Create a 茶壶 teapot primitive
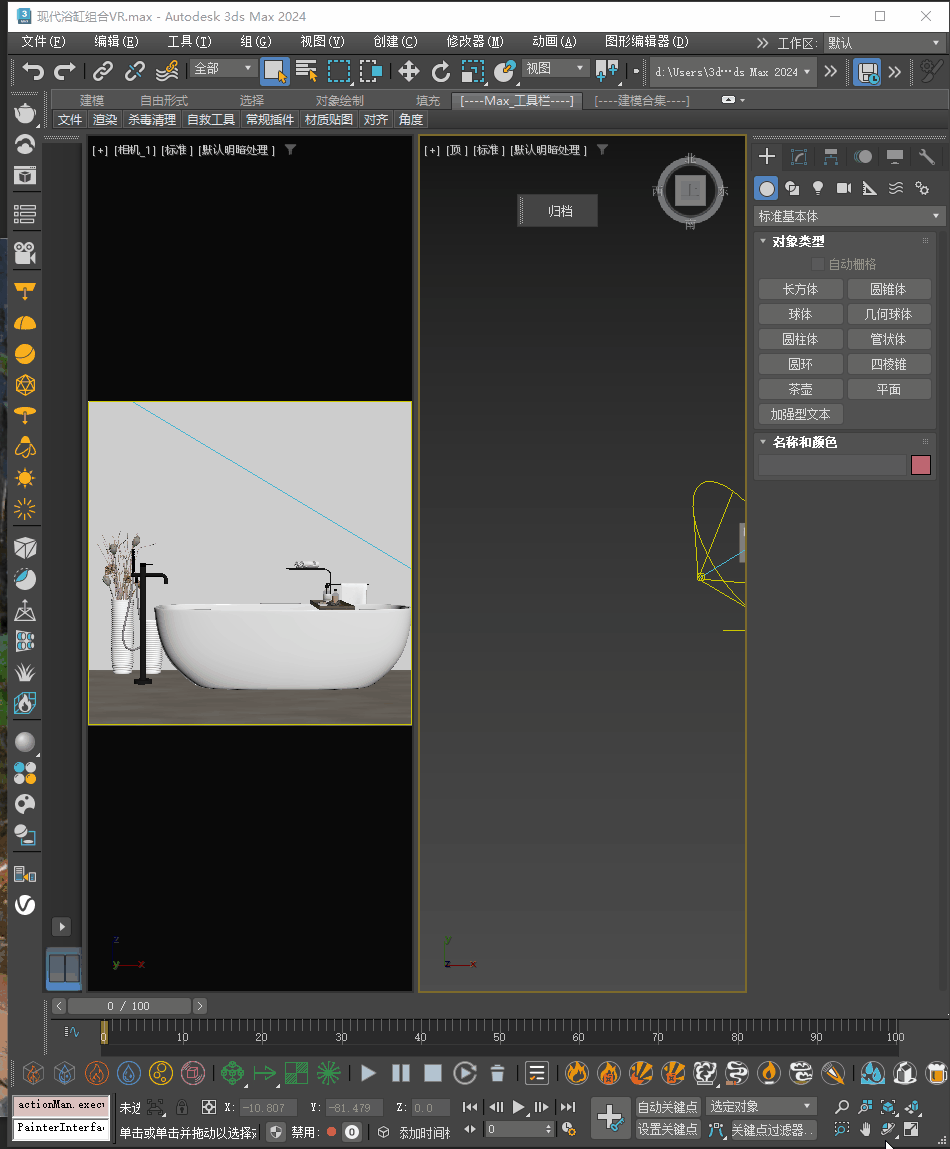Viewport: 950px width, 1149px height. tap(800, 389)
